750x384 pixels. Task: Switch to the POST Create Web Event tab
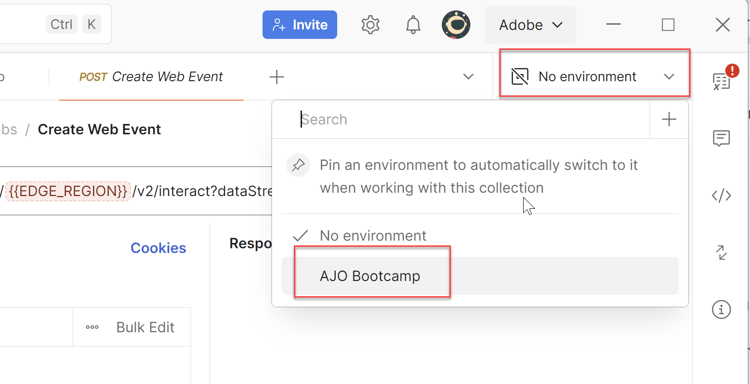pyautogui.click(x=151, y=77)
